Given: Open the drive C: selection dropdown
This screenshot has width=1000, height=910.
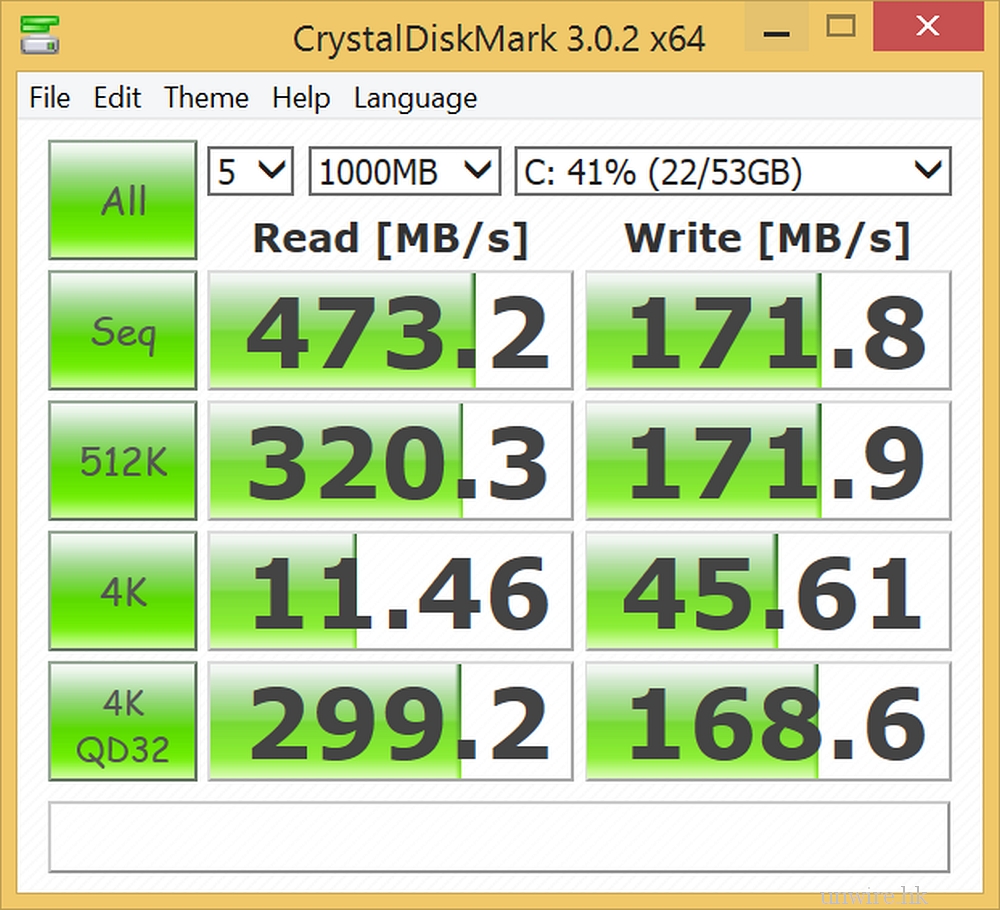Looking at the screenshot, I should click(x=732, y=173).
